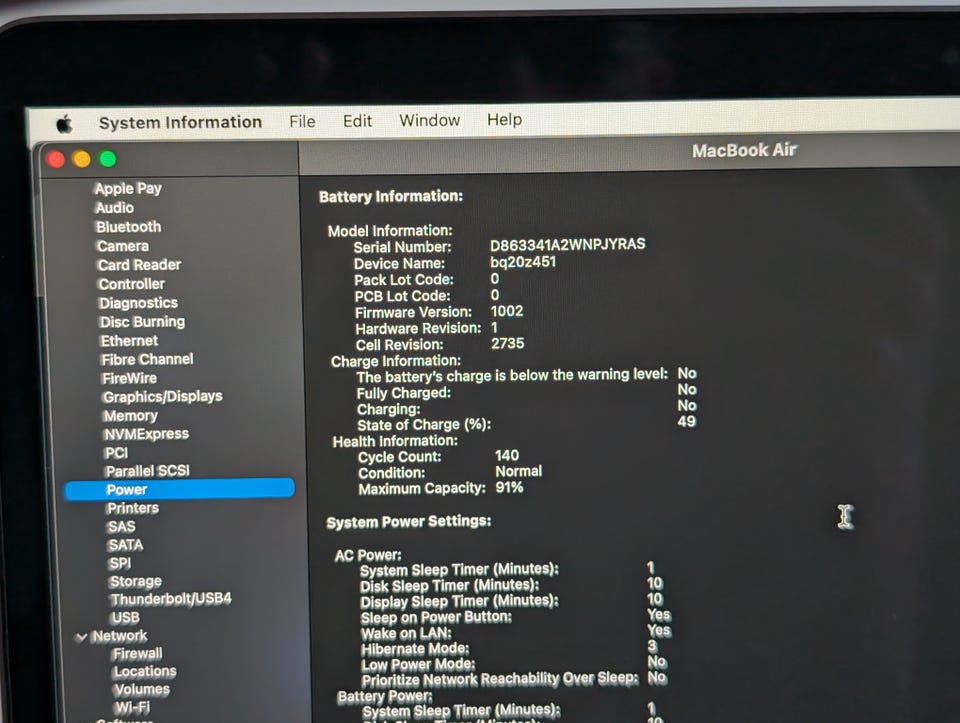Click the MacBook Air window title
Viewport: 960px width, 723px height.
744,151
